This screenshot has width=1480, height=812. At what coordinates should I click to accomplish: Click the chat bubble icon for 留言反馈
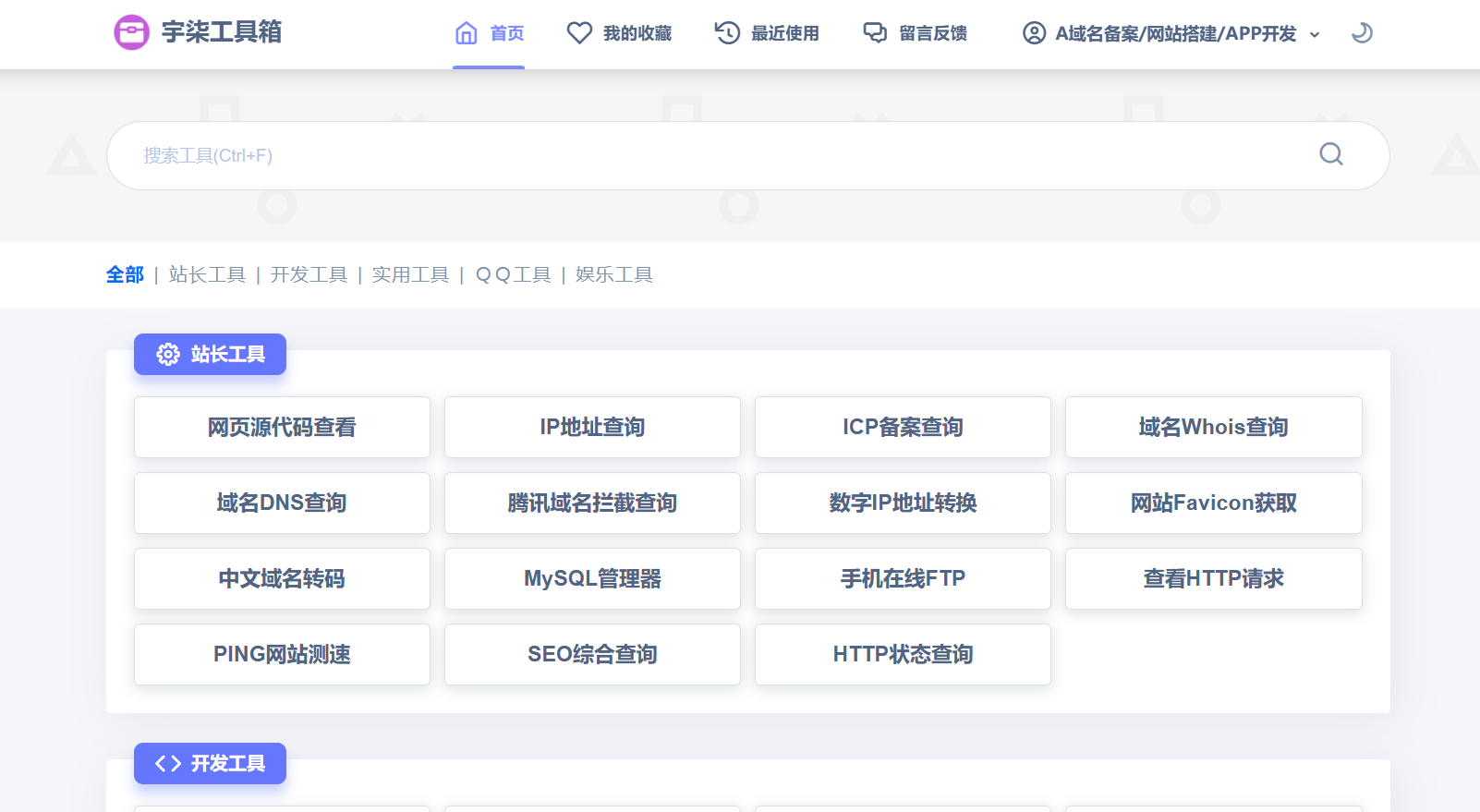pyautogui.click(x=875, y=33)
